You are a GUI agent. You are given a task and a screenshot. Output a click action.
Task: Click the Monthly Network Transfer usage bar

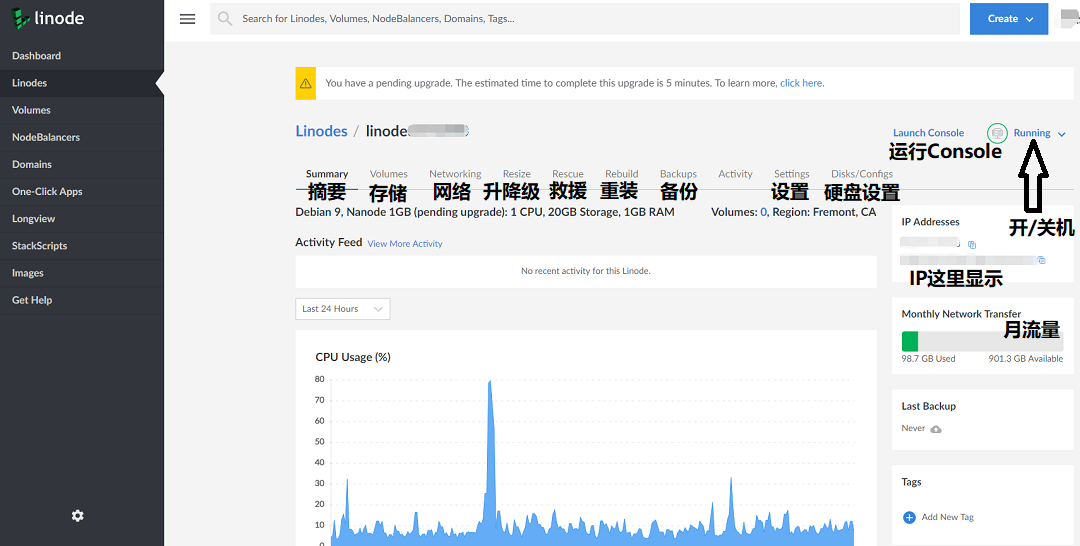pyautogui.click(x=982, y=342)
